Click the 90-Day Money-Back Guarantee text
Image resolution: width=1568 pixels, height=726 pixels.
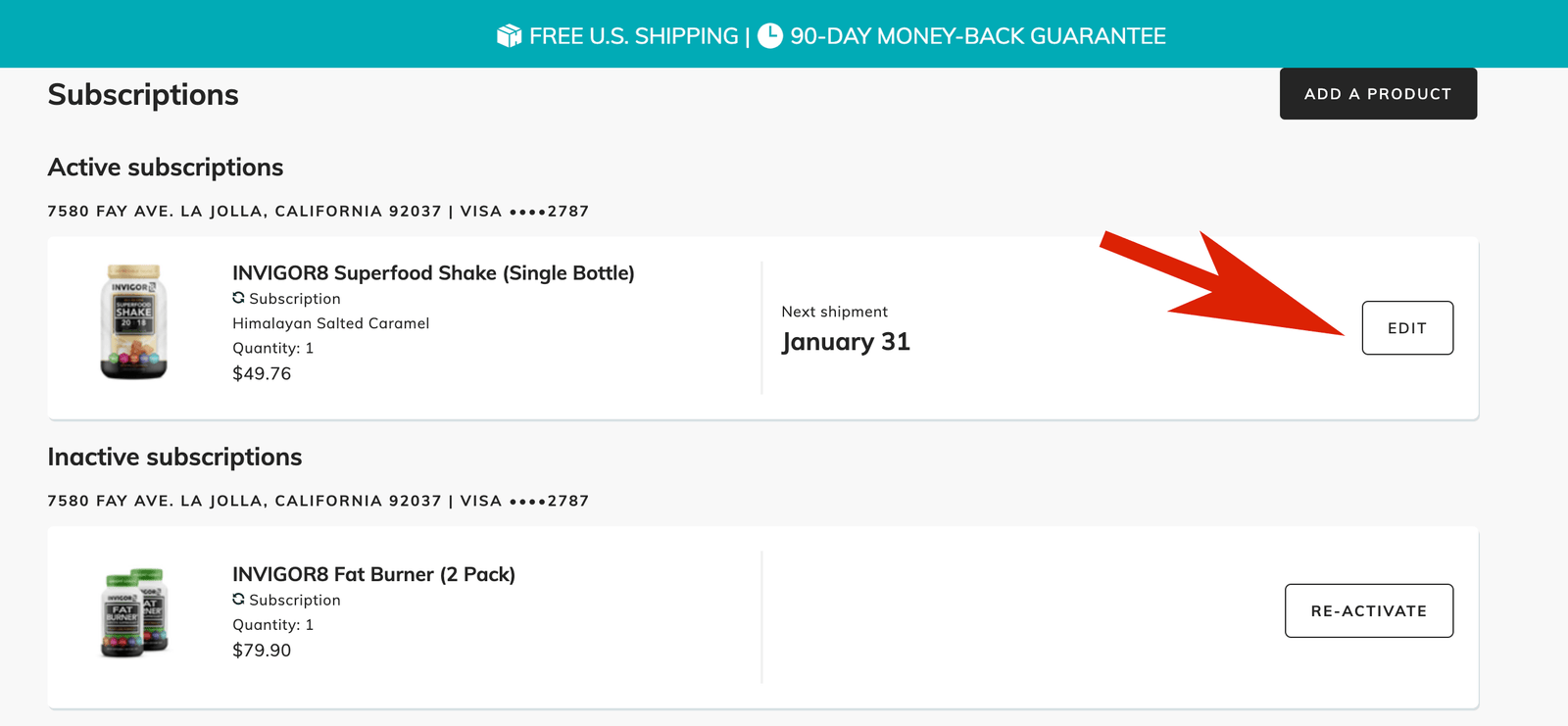coord(978,36)
